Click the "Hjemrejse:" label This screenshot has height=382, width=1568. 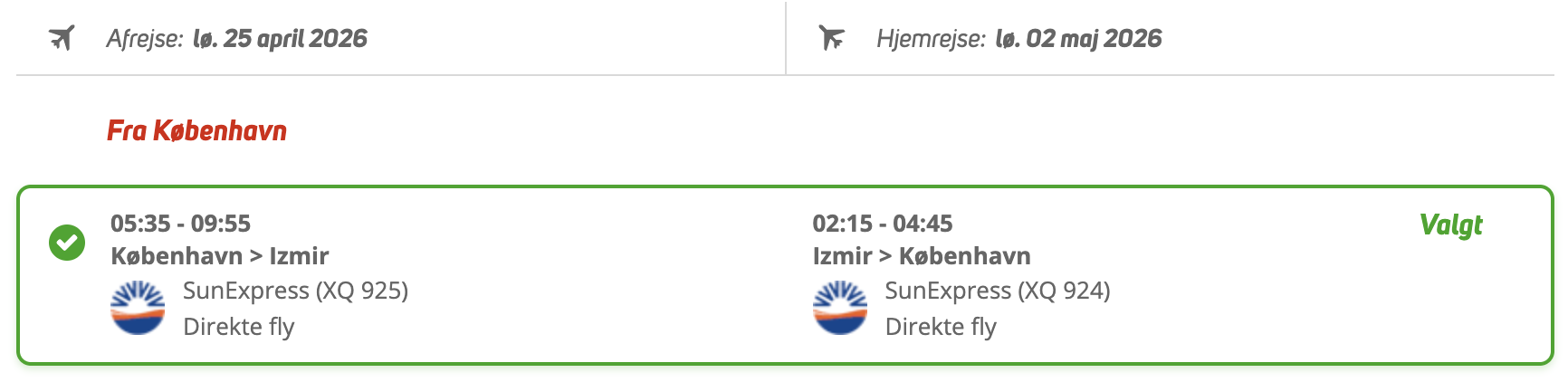[x=931, y=39]
